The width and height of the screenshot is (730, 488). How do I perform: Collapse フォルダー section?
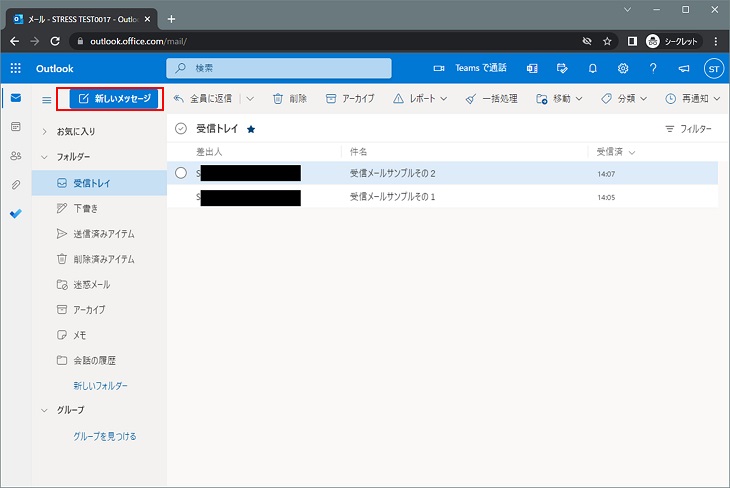pos(44,157)
